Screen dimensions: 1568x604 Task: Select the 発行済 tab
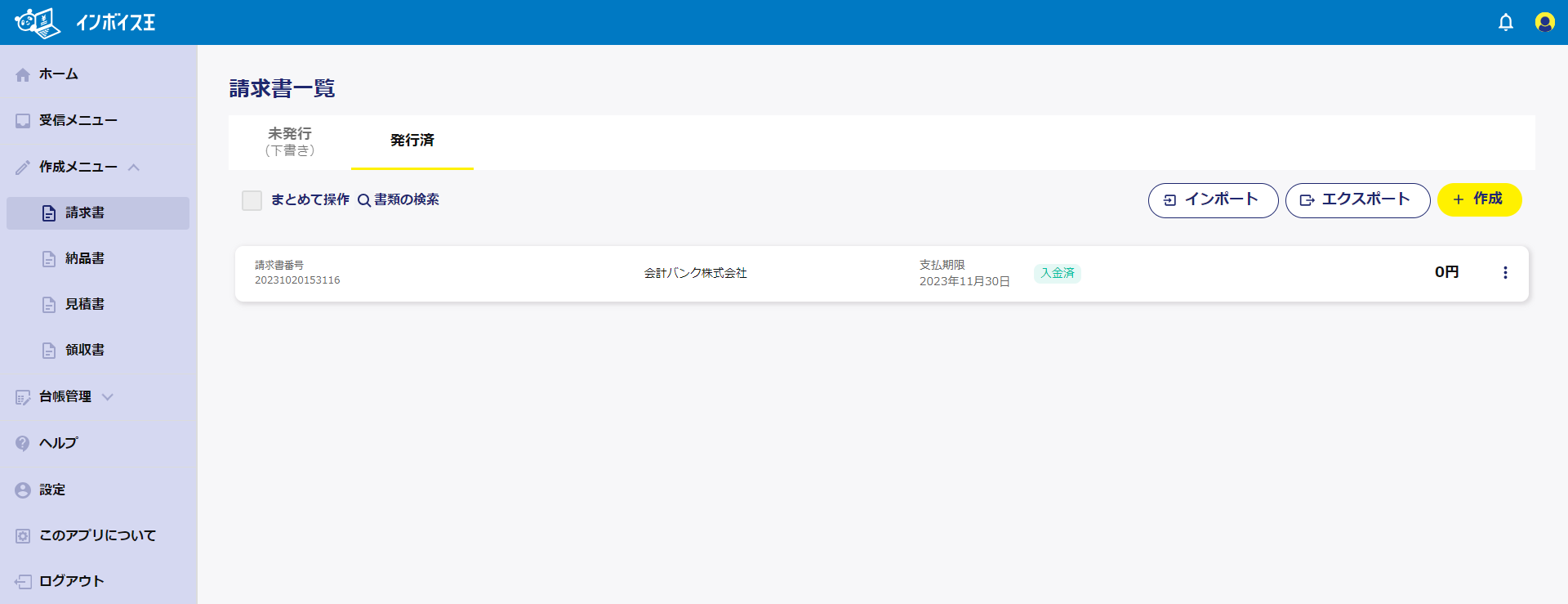(x=412, y=141)
